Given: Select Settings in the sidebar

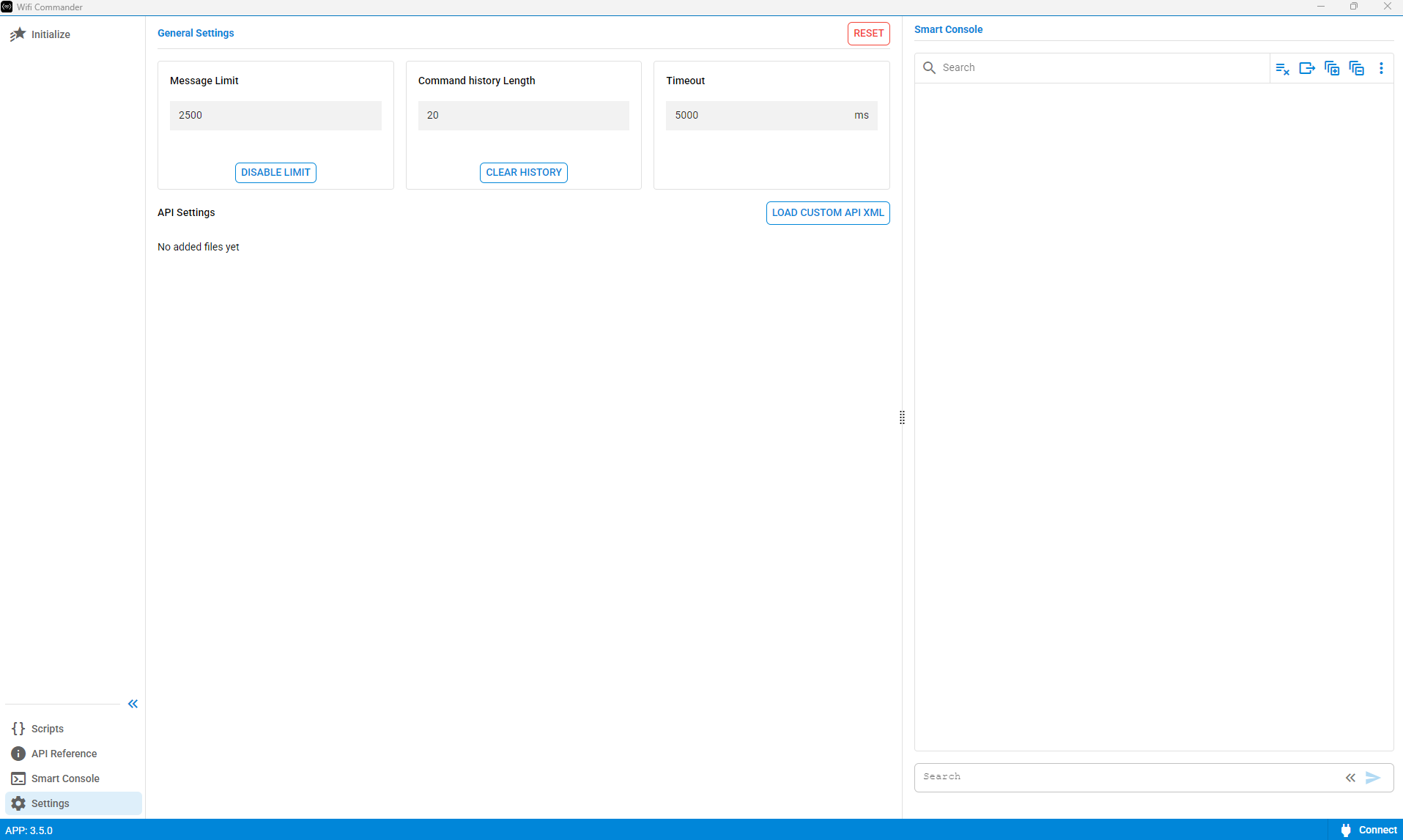Looking at the screenshot, I should 73,803.
